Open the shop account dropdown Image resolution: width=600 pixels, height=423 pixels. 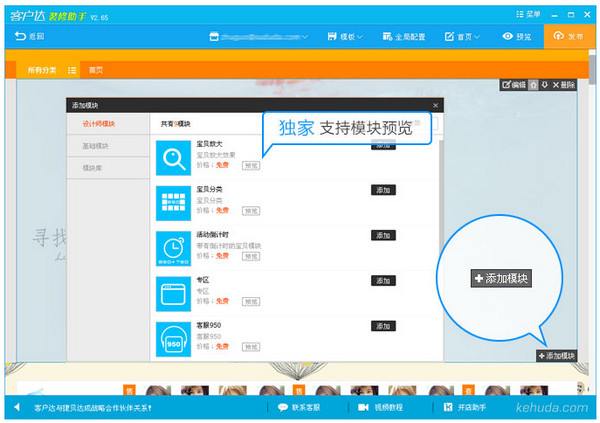pyautogui.click(x=259, y=37)
